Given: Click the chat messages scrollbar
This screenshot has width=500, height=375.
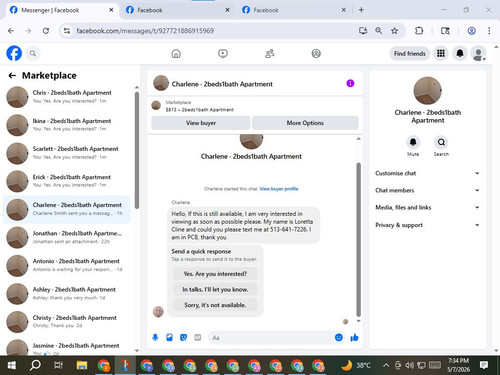Looking at the screenshot, I should coord(359,240).
